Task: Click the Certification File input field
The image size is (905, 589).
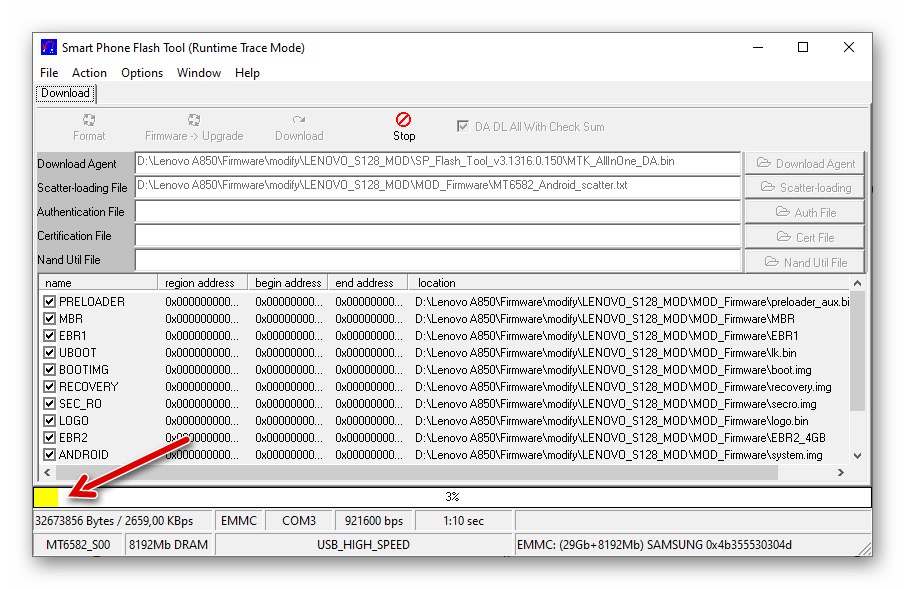Action: tap(437, 236)
